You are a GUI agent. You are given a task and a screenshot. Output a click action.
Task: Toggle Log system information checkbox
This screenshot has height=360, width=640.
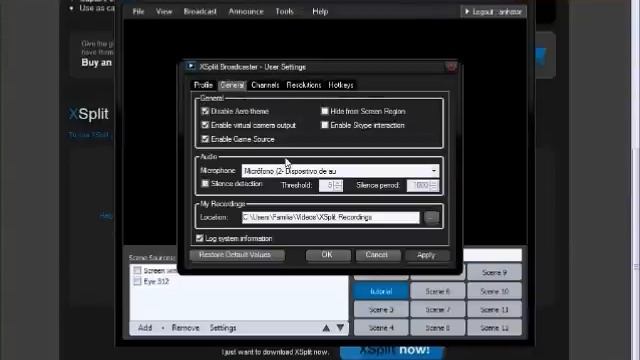click(x=200, y=238)
